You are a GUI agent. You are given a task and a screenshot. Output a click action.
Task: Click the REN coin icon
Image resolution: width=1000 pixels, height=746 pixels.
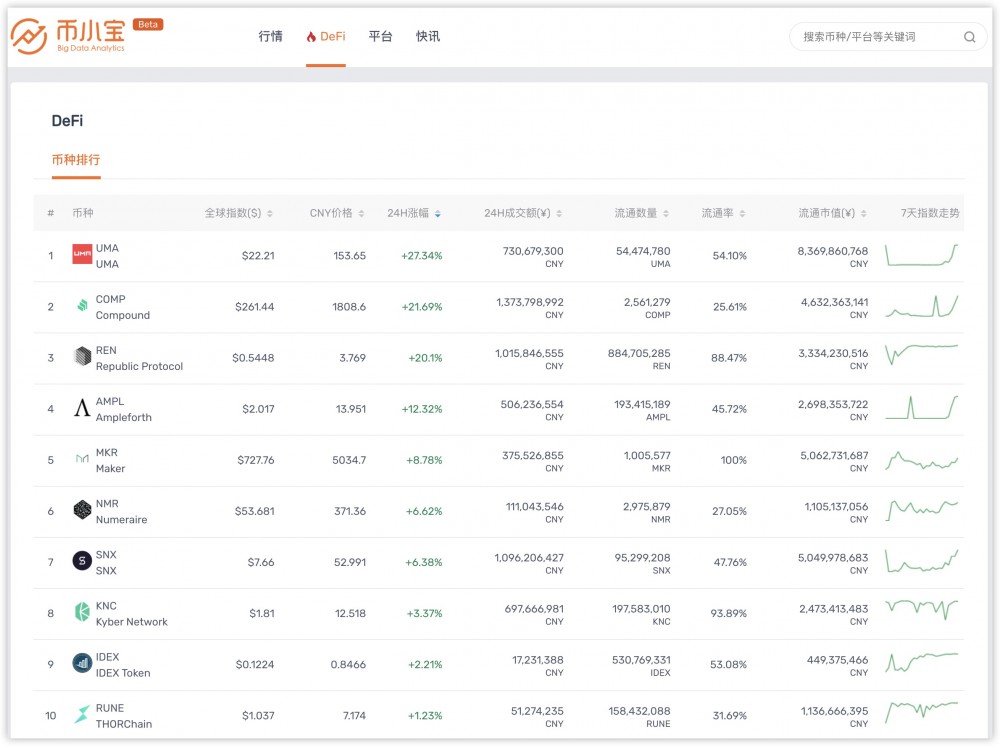(82, 357)
